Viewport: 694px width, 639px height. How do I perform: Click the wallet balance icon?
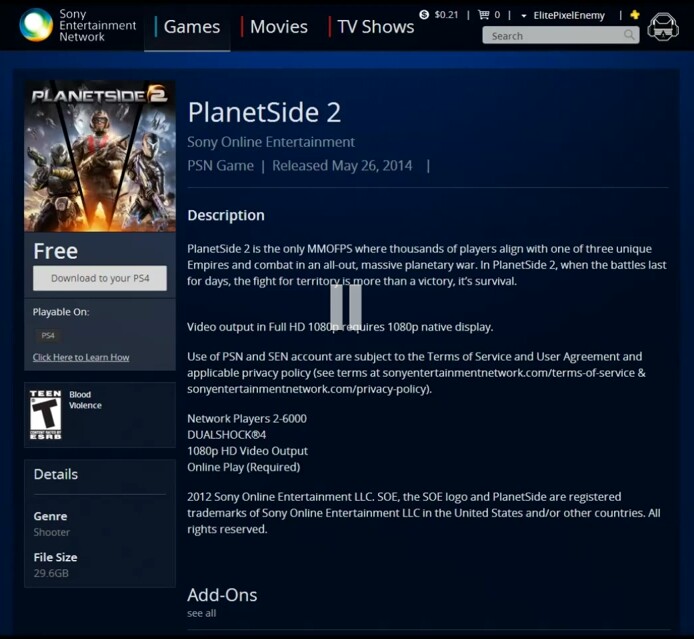tap(424, 15)
